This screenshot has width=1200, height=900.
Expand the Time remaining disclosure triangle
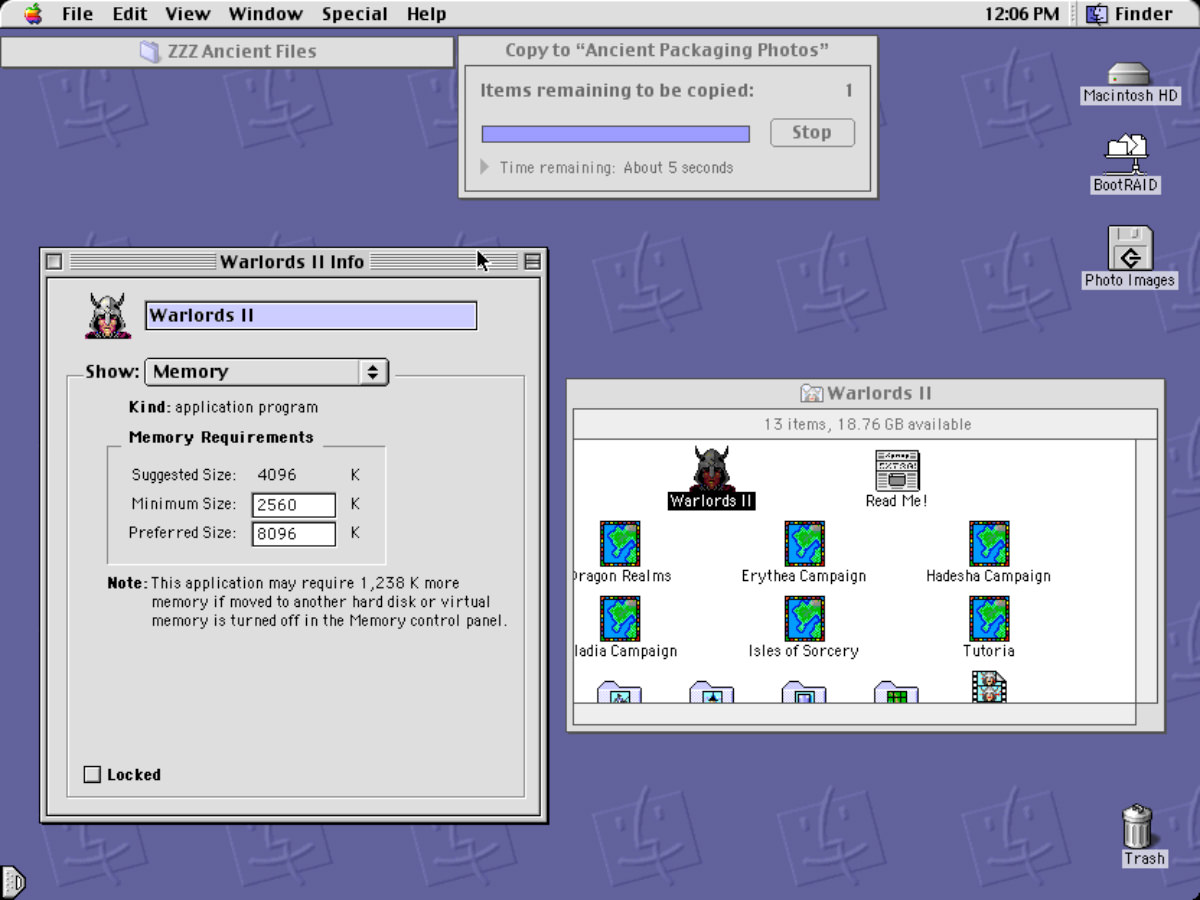[485, 167]
